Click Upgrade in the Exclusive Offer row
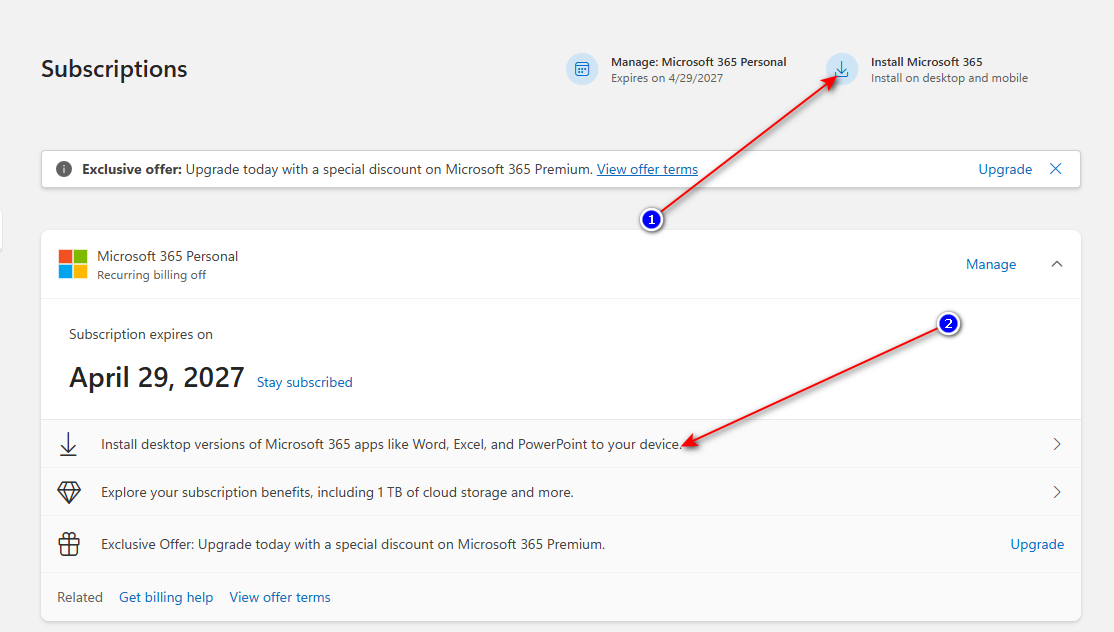The height and width of the screenshot is (632, 1114). (x=1037, y=544)
